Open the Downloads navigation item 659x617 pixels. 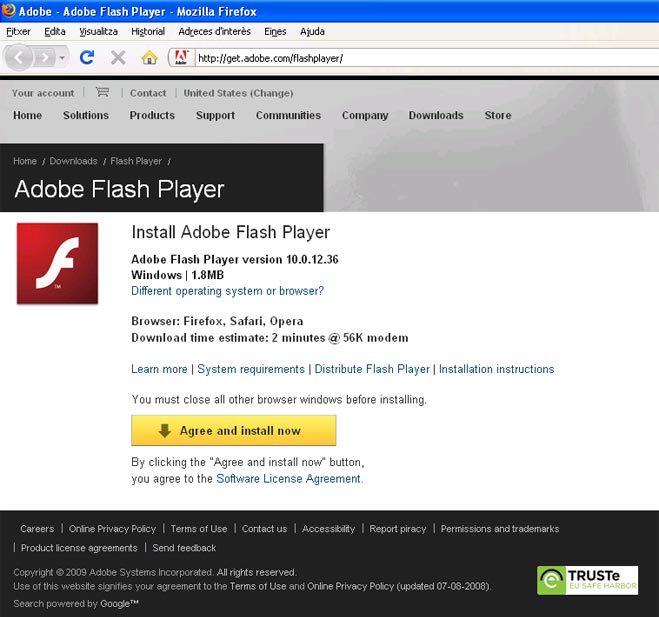tap(436, 115)
